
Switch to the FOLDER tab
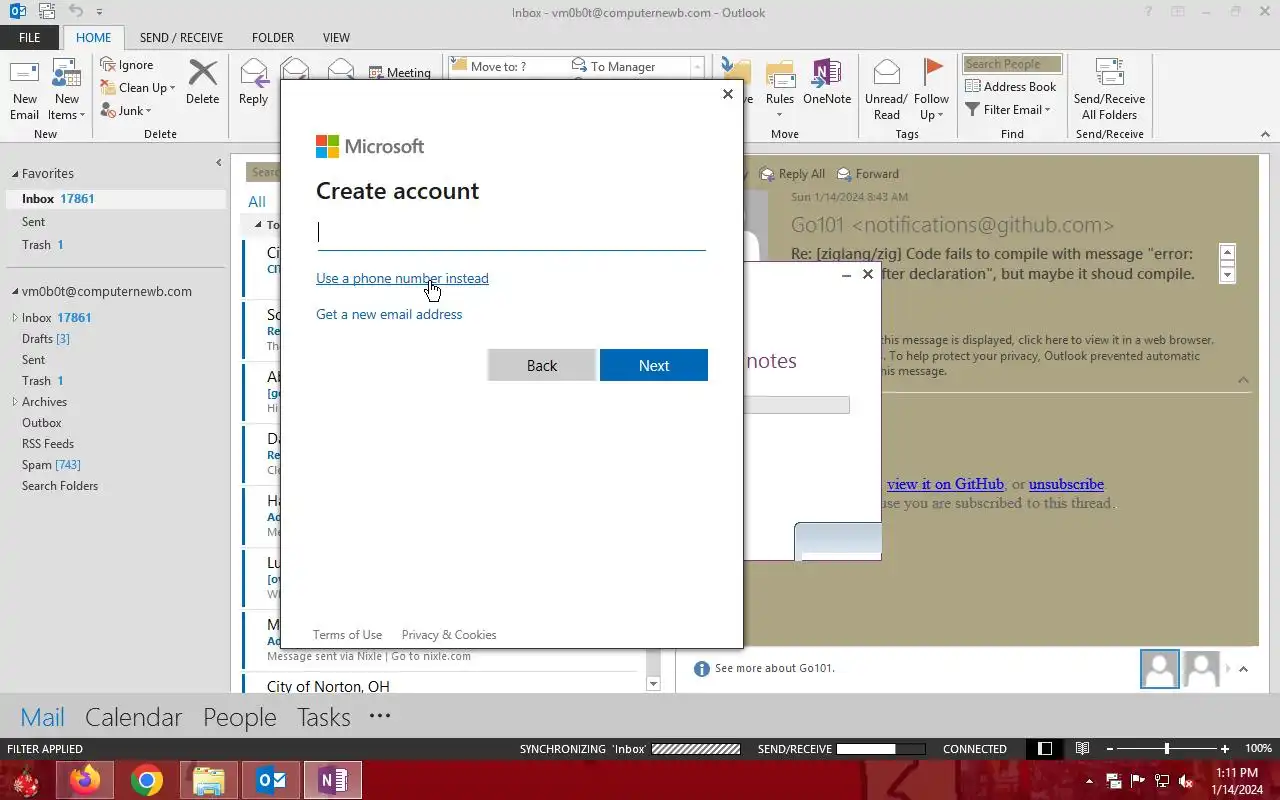click(x=273, y=37)
